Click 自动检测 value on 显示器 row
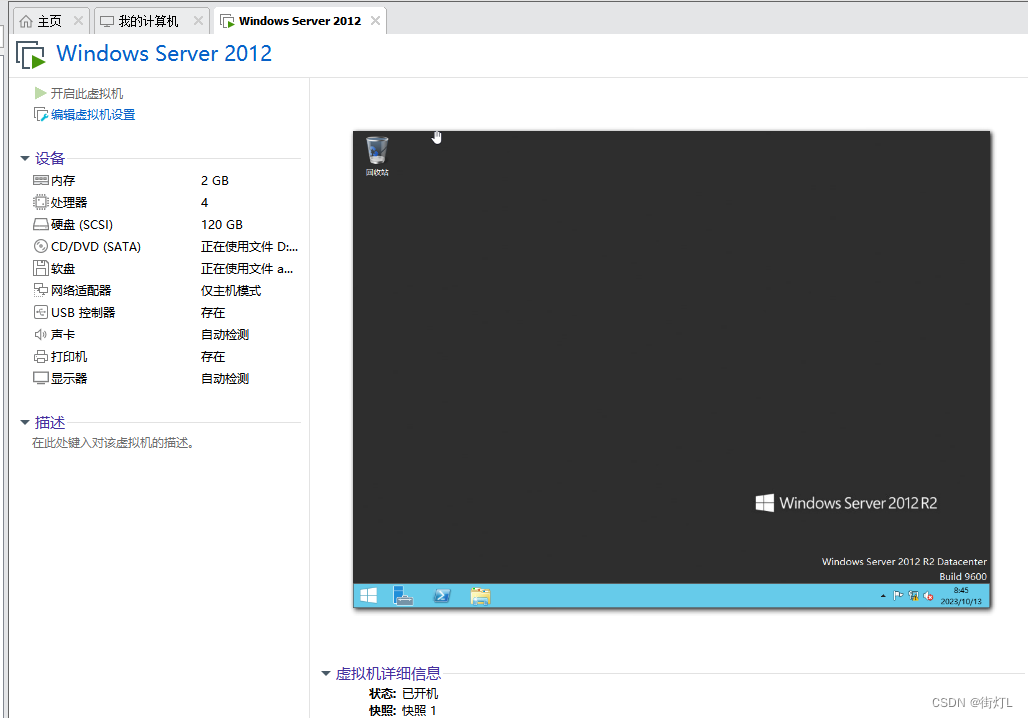 [x=225, y=378]
